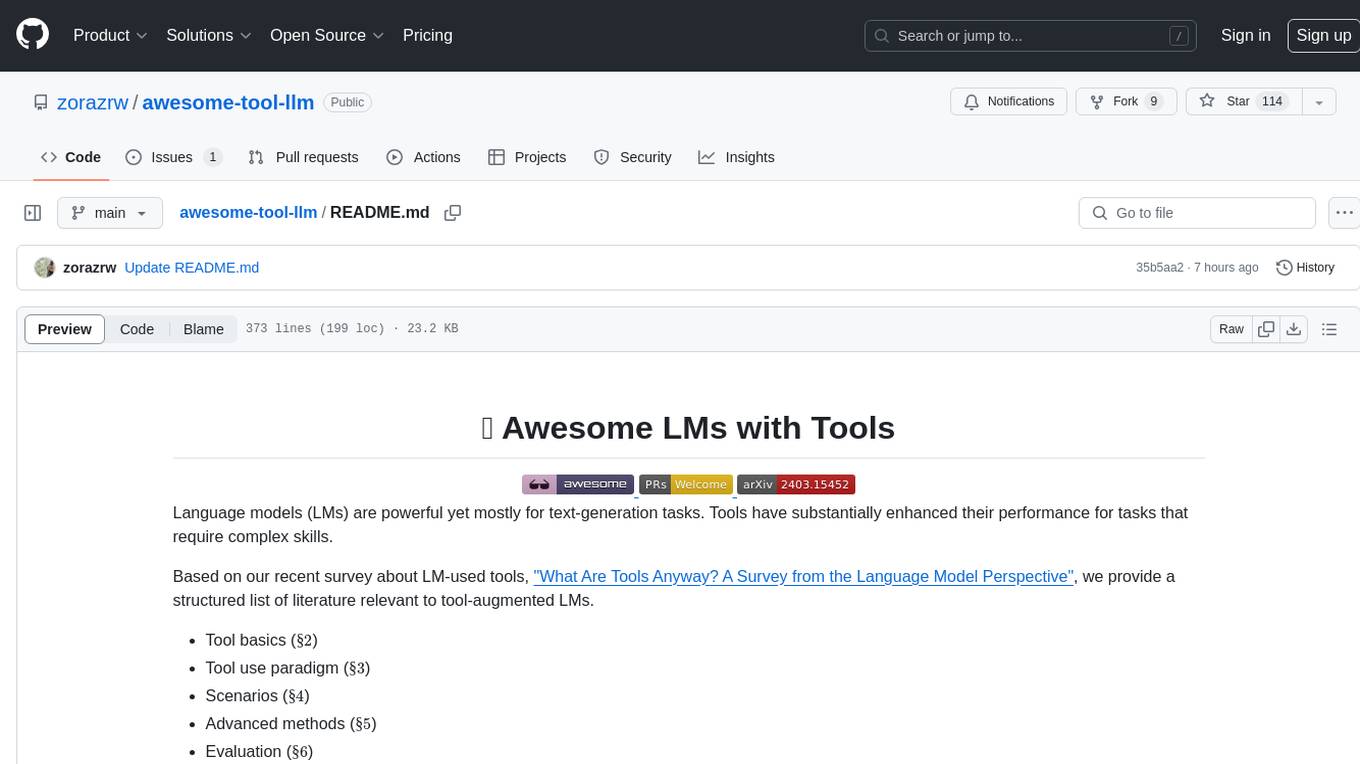Open the Security tab
Viewport: 1360px width, 764px height.
coord(632,157)
